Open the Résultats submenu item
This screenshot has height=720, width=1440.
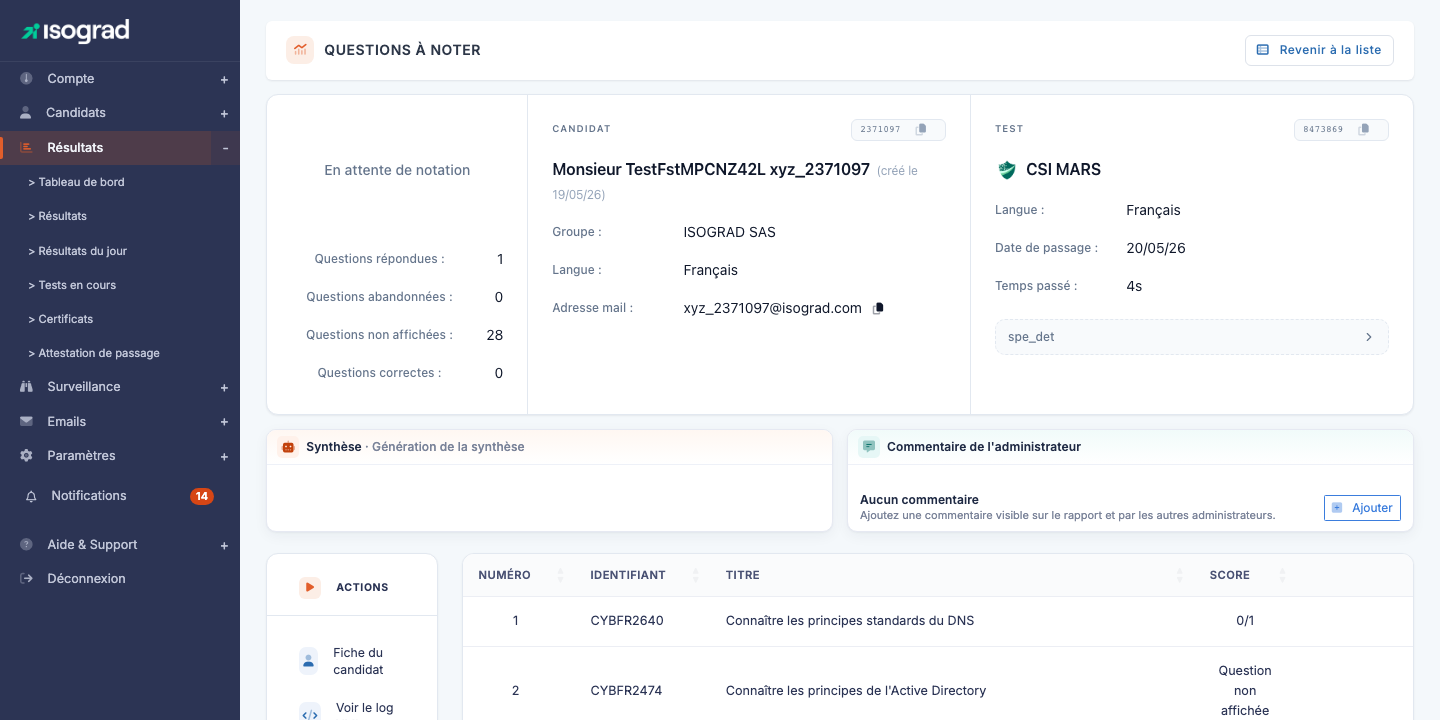pos(57,216)
